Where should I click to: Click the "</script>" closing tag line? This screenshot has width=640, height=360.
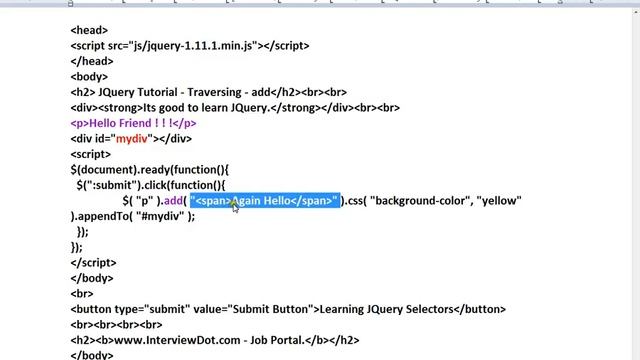coord(93,263)
